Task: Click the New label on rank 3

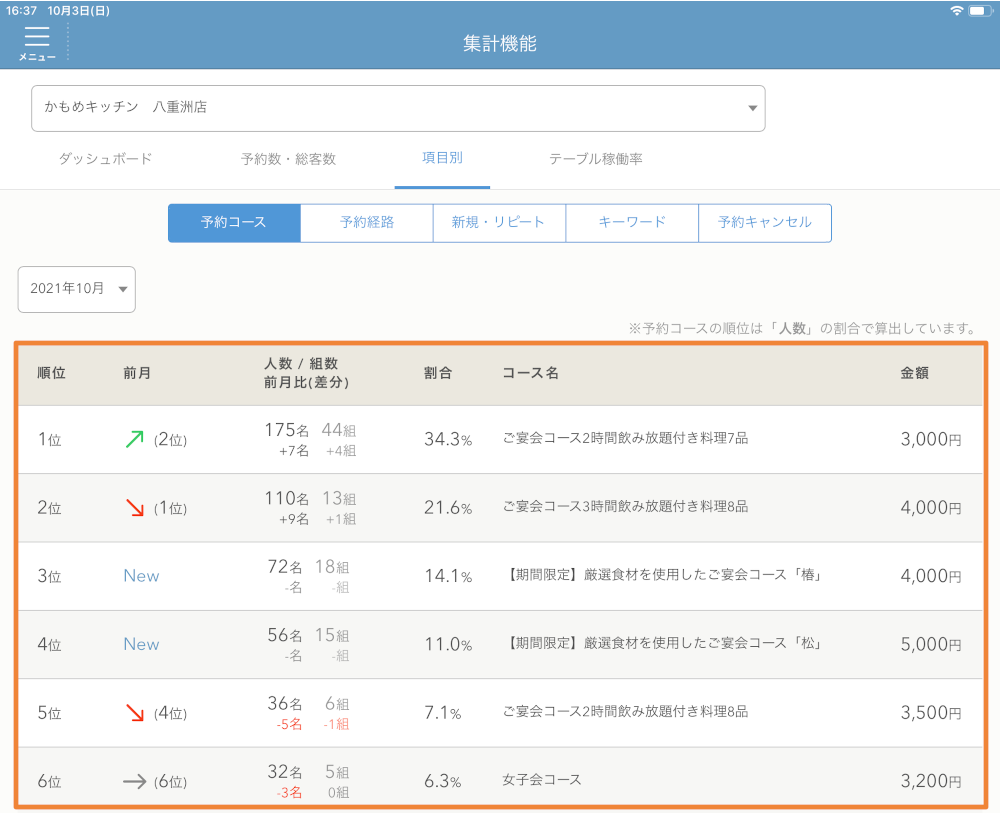Action: click(141, 576)
